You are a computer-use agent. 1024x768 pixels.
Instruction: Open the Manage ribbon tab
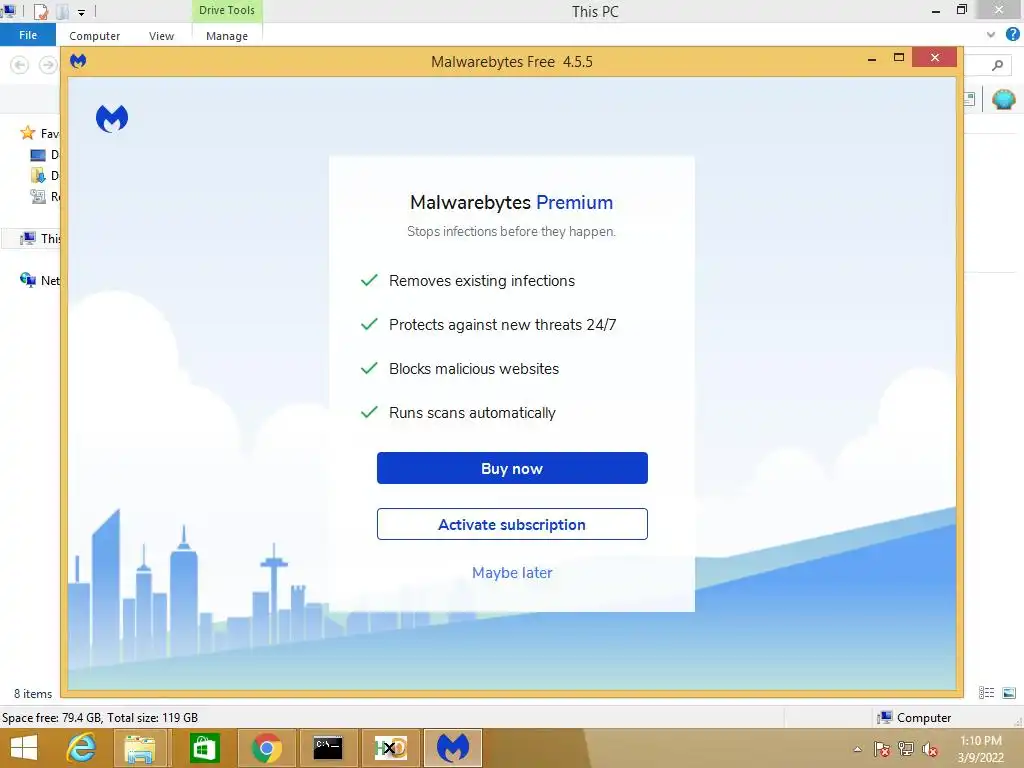(227, 36)
